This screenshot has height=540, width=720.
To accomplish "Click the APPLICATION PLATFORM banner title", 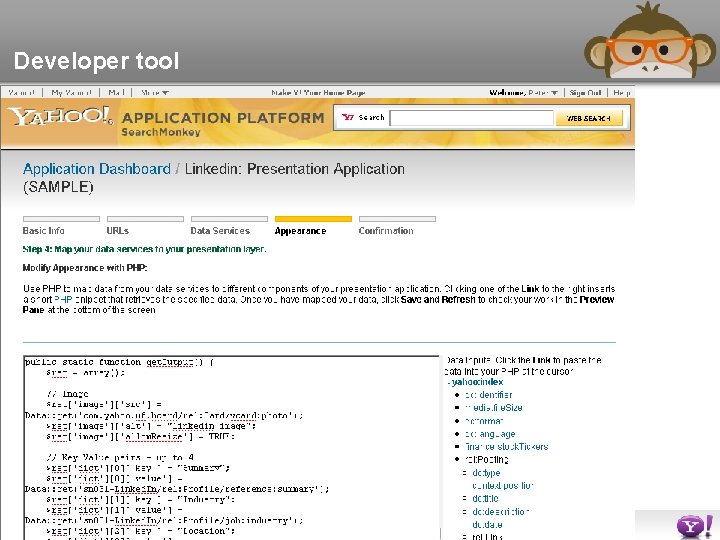I will pos(223,118).
